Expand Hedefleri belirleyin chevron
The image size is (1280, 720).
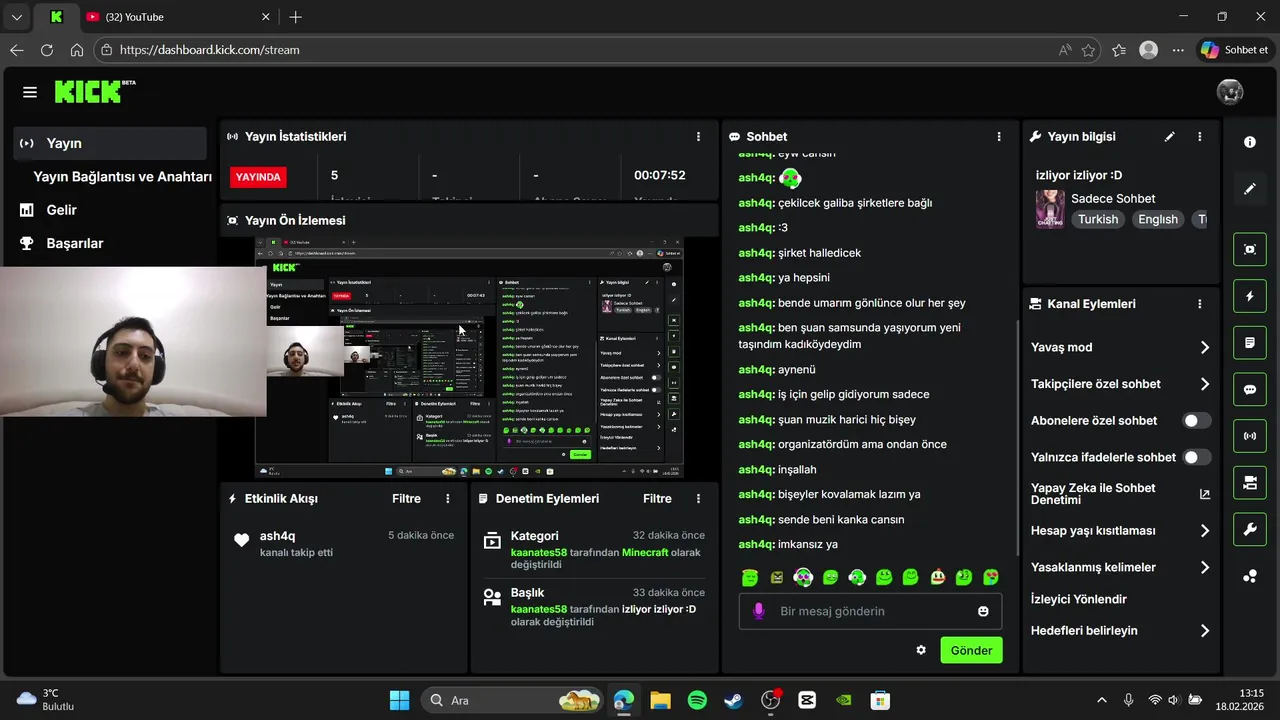[x=1204, y=631]
